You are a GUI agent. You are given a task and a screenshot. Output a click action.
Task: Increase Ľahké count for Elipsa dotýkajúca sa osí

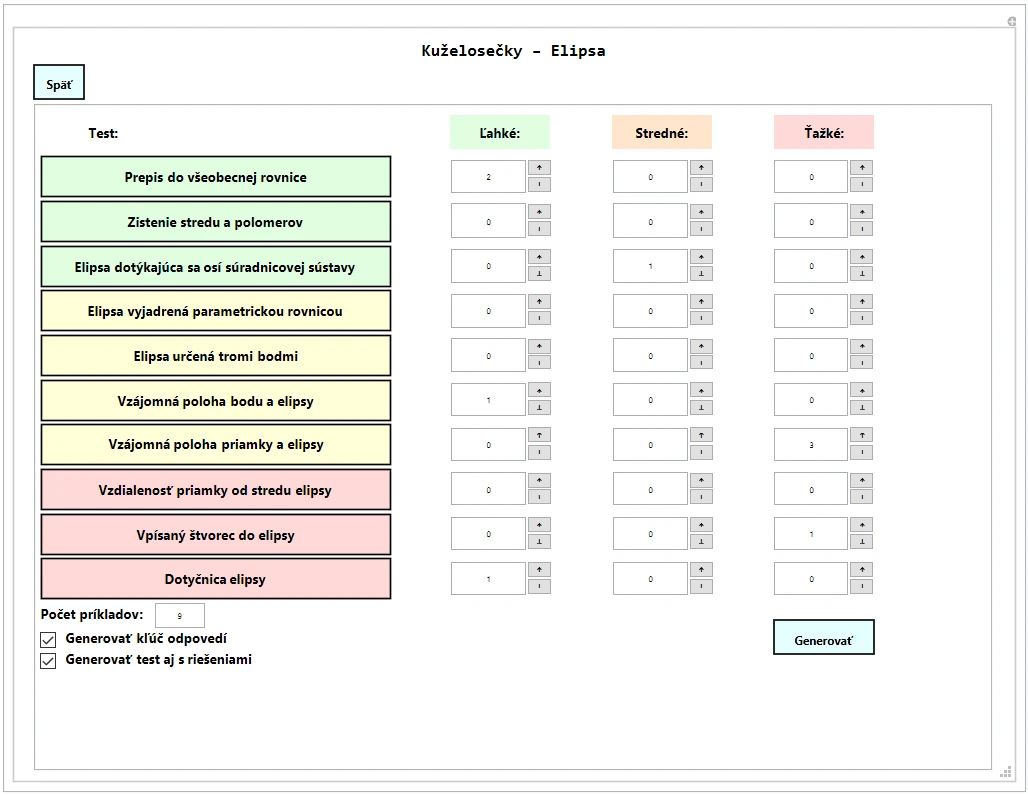point(539,256)
